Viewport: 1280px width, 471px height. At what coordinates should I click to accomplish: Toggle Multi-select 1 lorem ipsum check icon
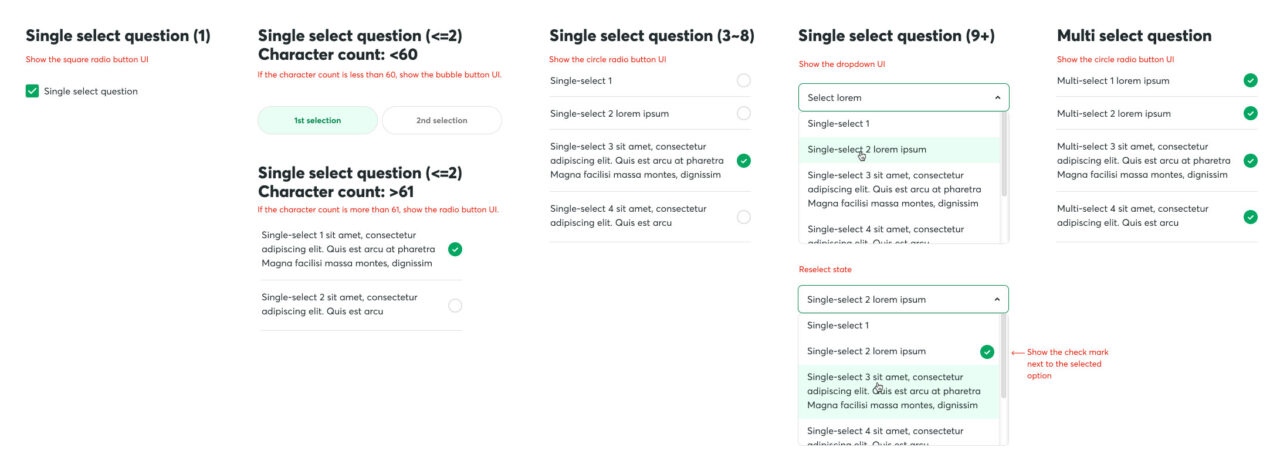pyautogui.click(x=1250, y=80)
